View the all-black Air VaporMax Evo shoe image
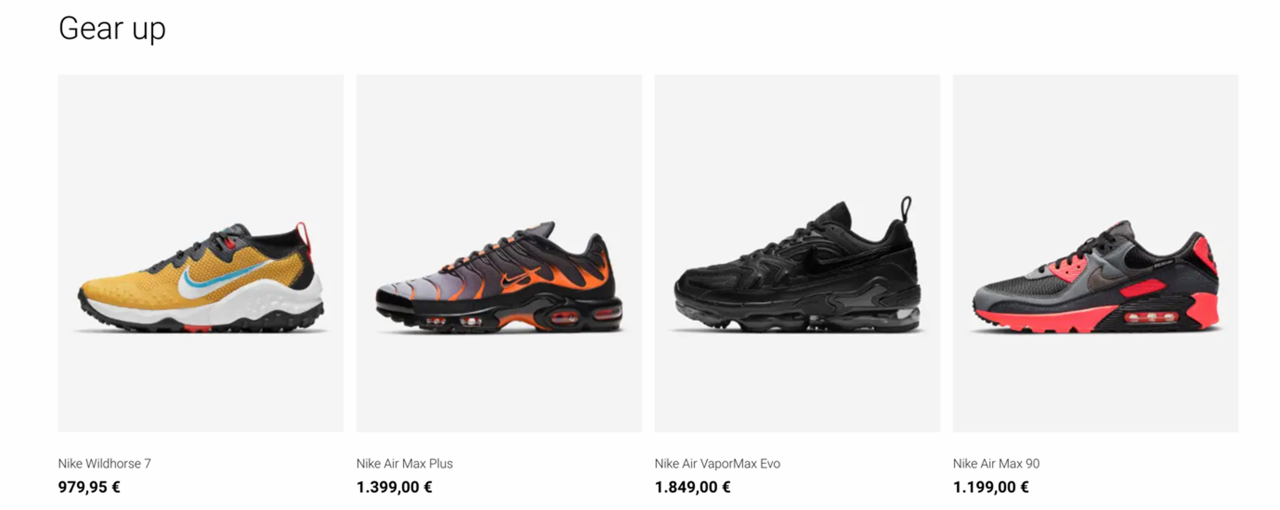 797,253
